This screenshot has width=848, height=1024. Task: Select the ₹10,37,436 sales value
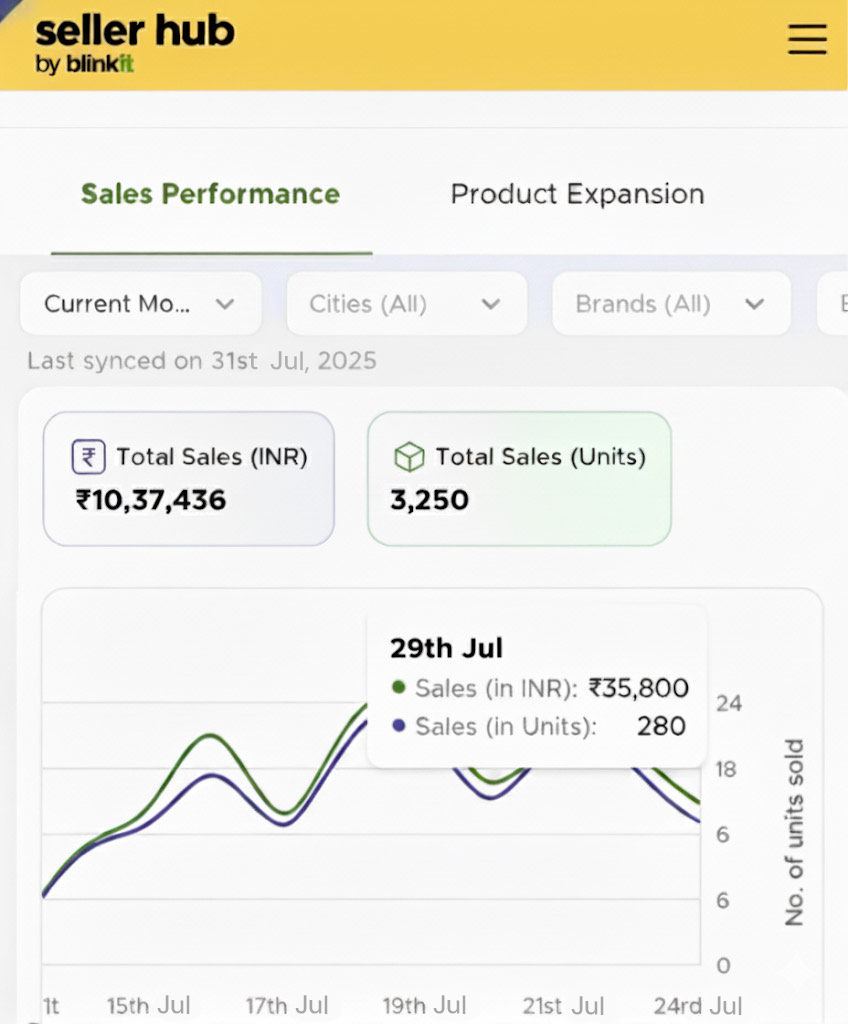151,499
